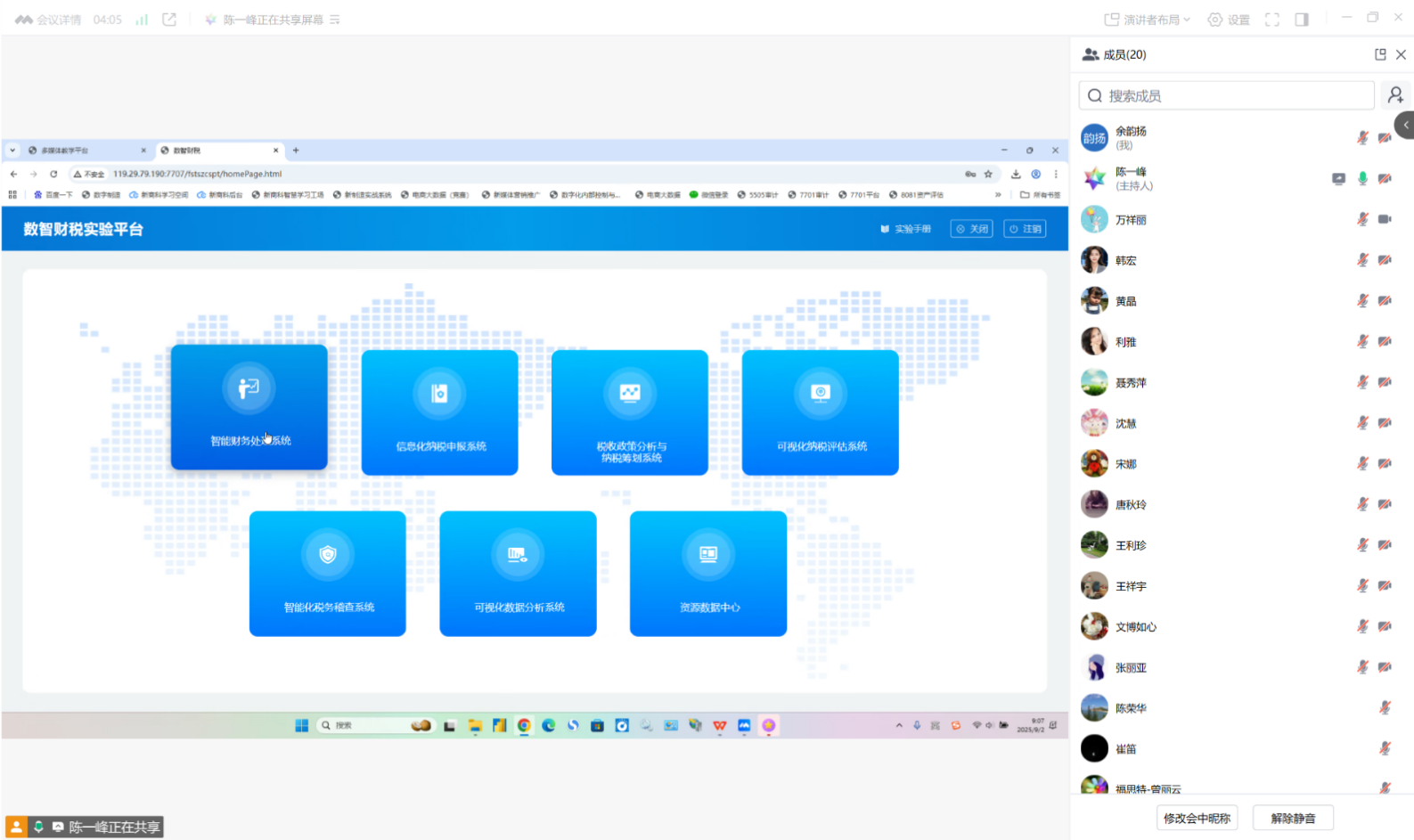Toggle 余韵扬's muted microphone icon

point(1362,137)
